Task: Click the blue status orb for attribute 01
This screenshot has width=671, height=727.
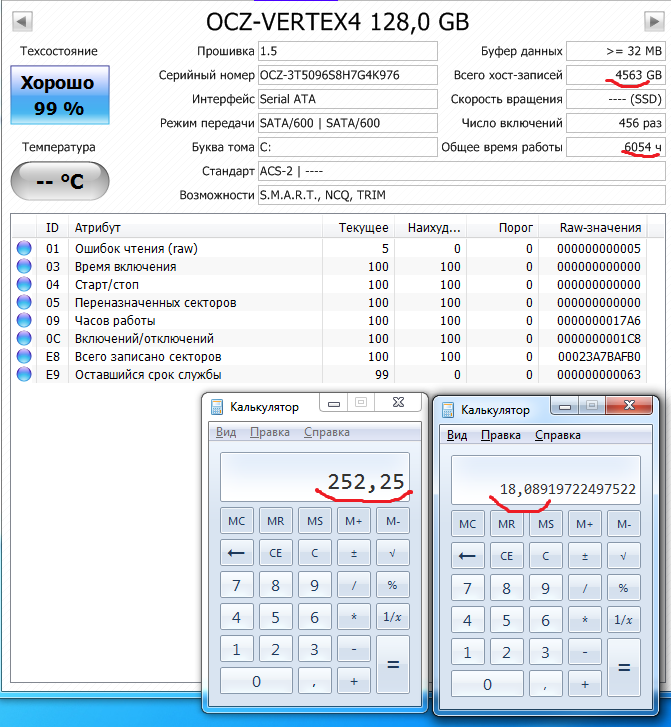Action: [x=24, y=248]
